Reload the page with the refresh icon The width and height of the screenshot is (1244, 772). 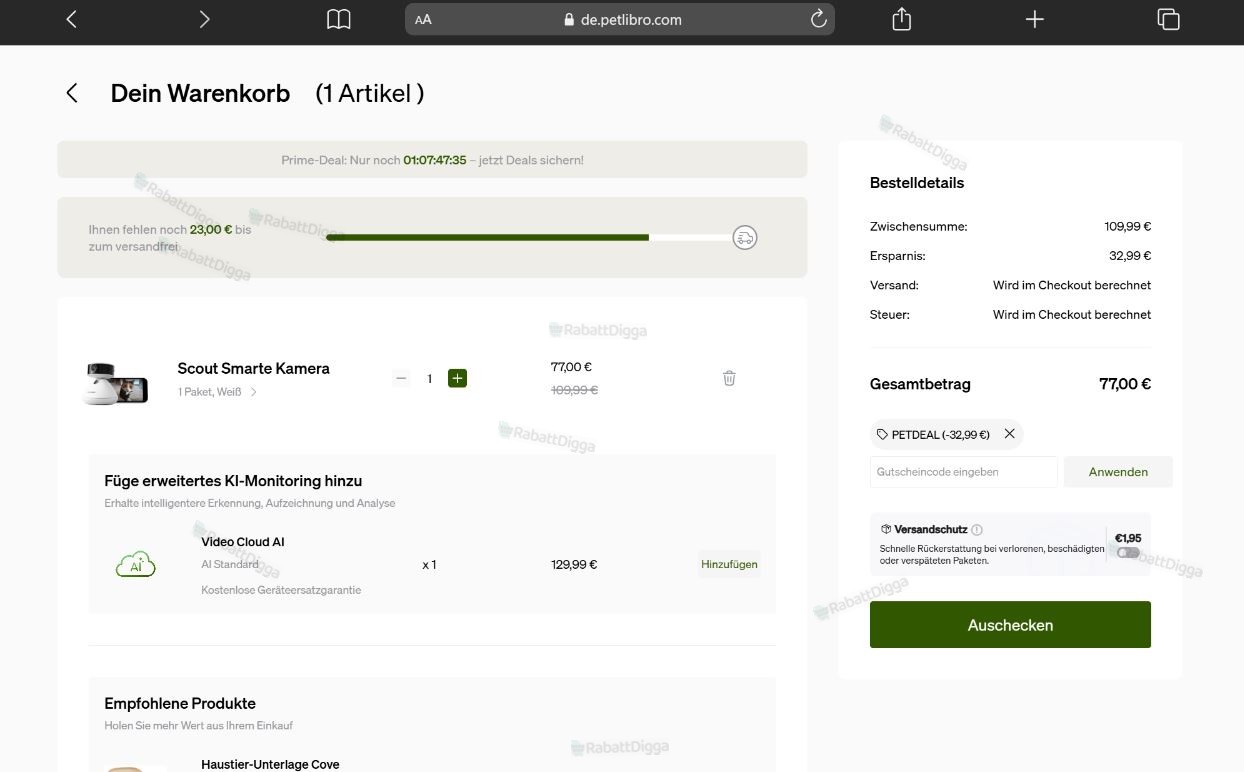[818, 19]
